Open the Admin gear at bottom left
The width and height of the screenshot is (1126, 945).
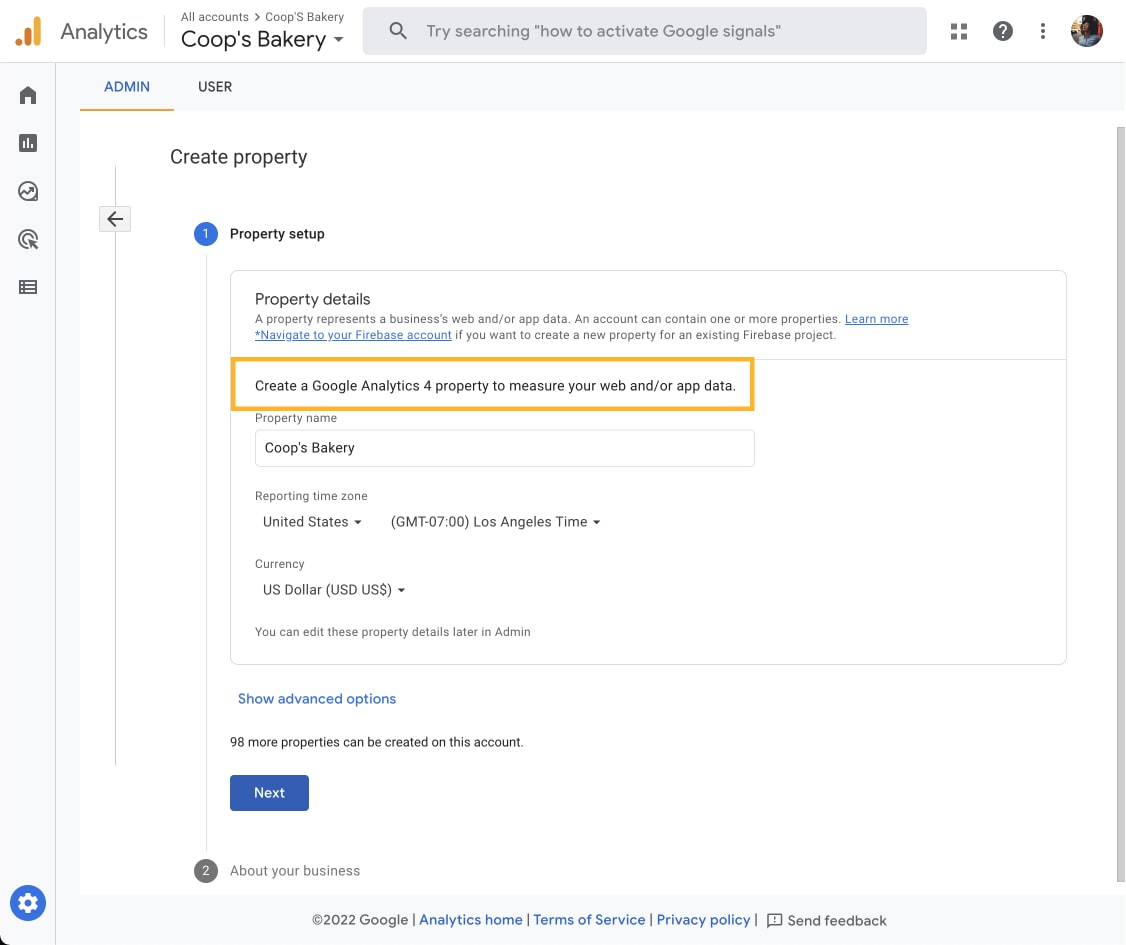coord(27,902)
